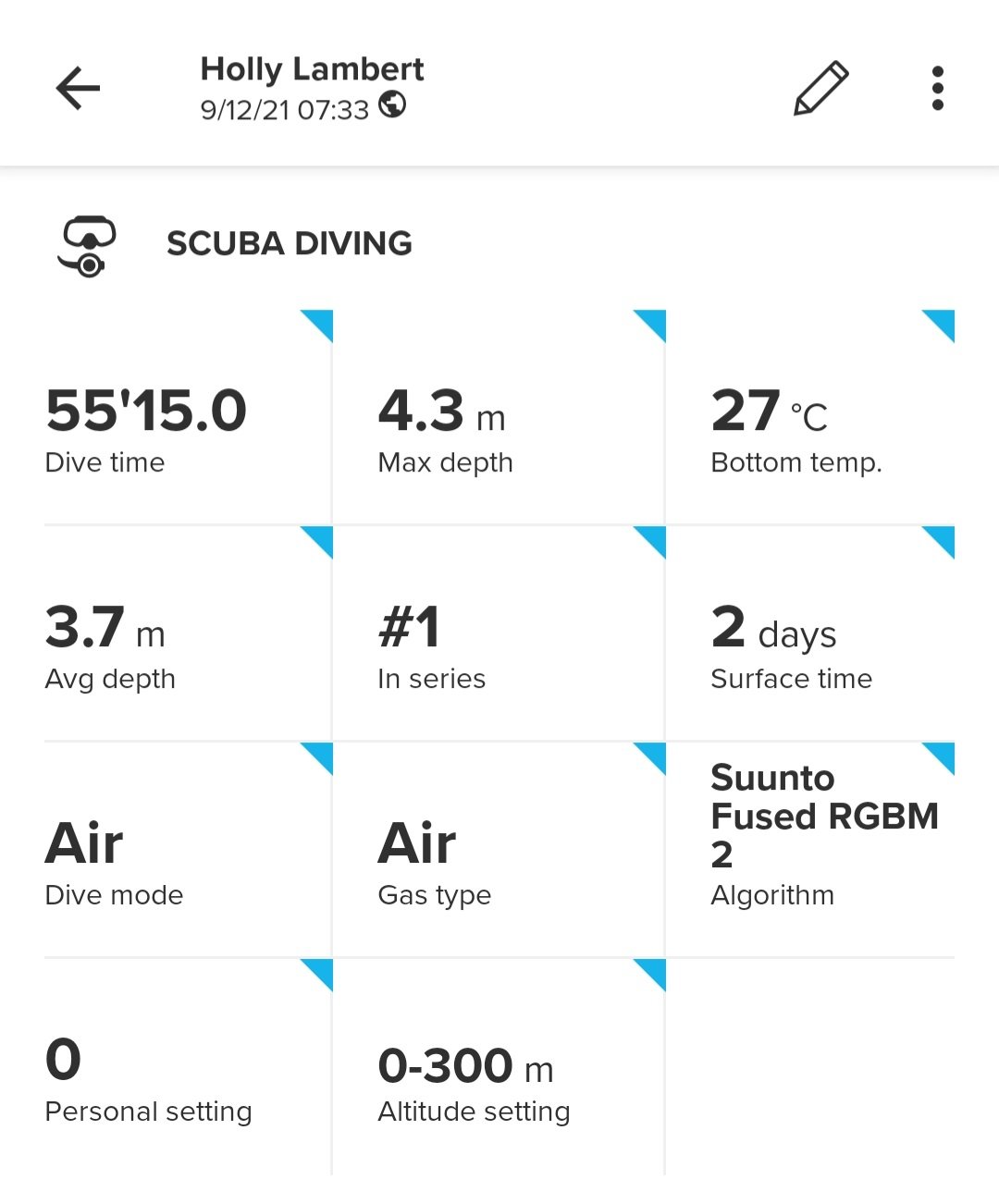Tap the blue corner on Algorithm tile
This screenshot has width=999, height=1204.
tap(941, 756)
